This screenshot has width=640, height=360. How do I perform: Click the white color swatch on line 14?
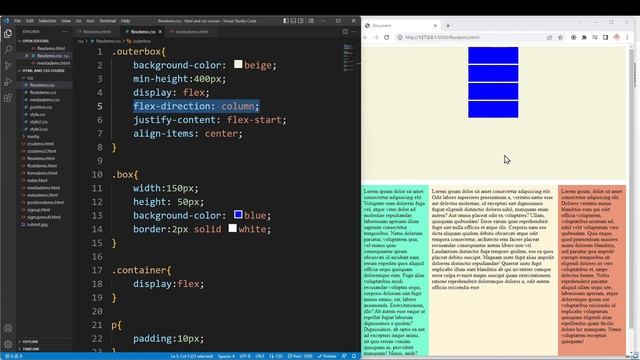pos(233,228)
